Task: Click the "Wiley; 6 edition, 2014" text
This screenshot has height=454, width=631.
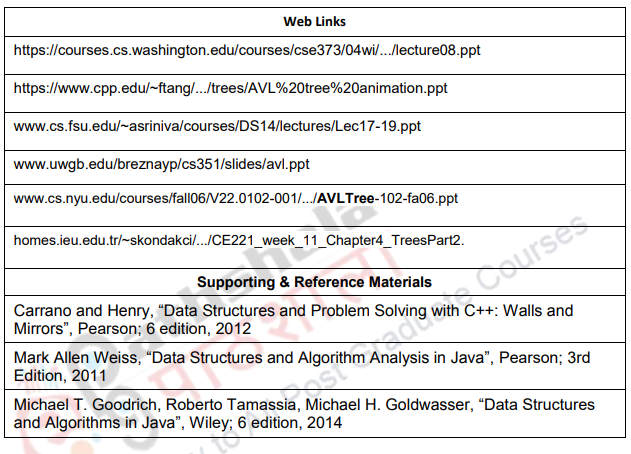Action: [x=265, y=423]
